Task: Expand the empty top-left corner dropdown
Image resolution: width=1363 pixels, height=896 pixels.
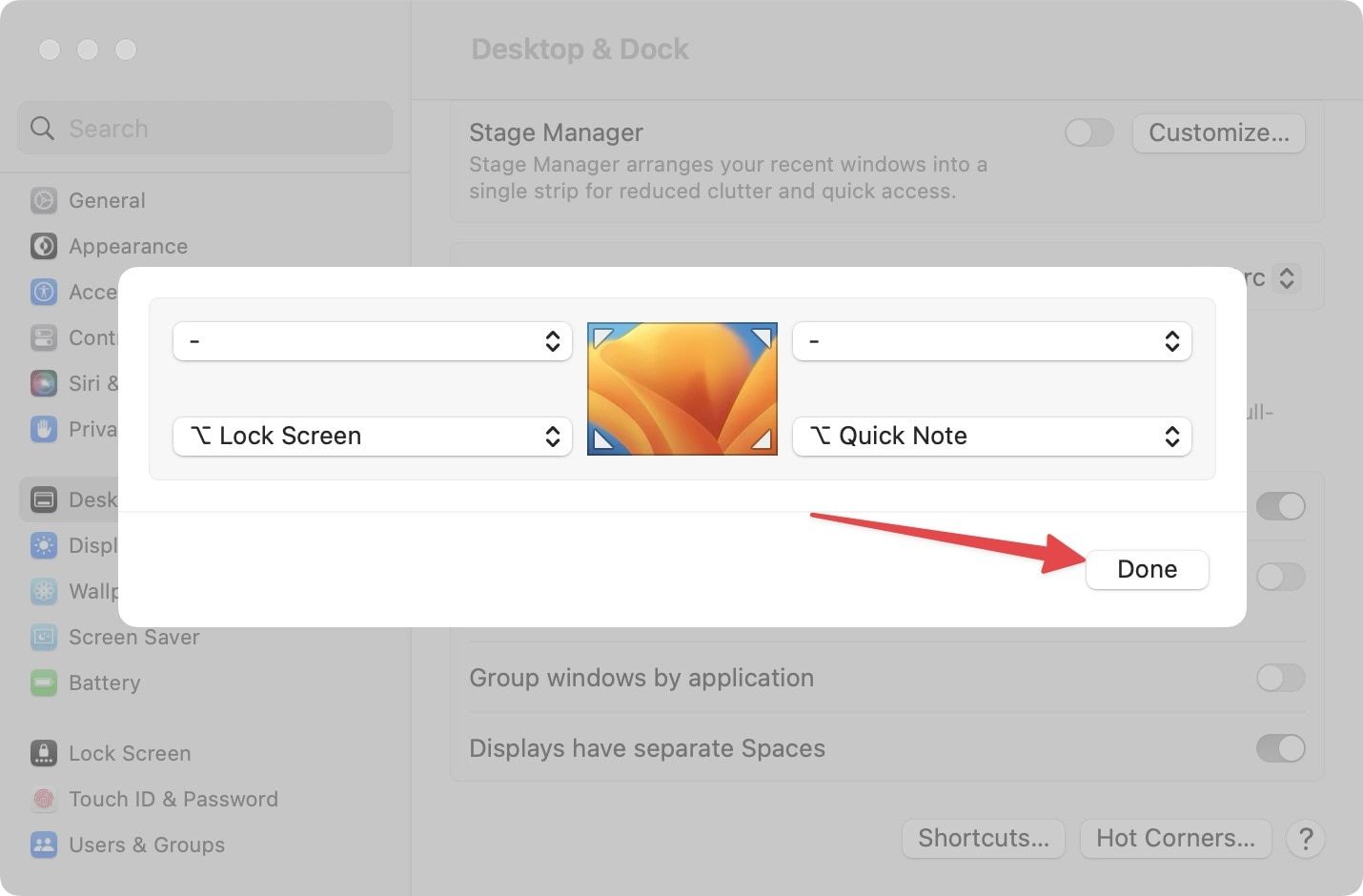Action: coord(372,340)
